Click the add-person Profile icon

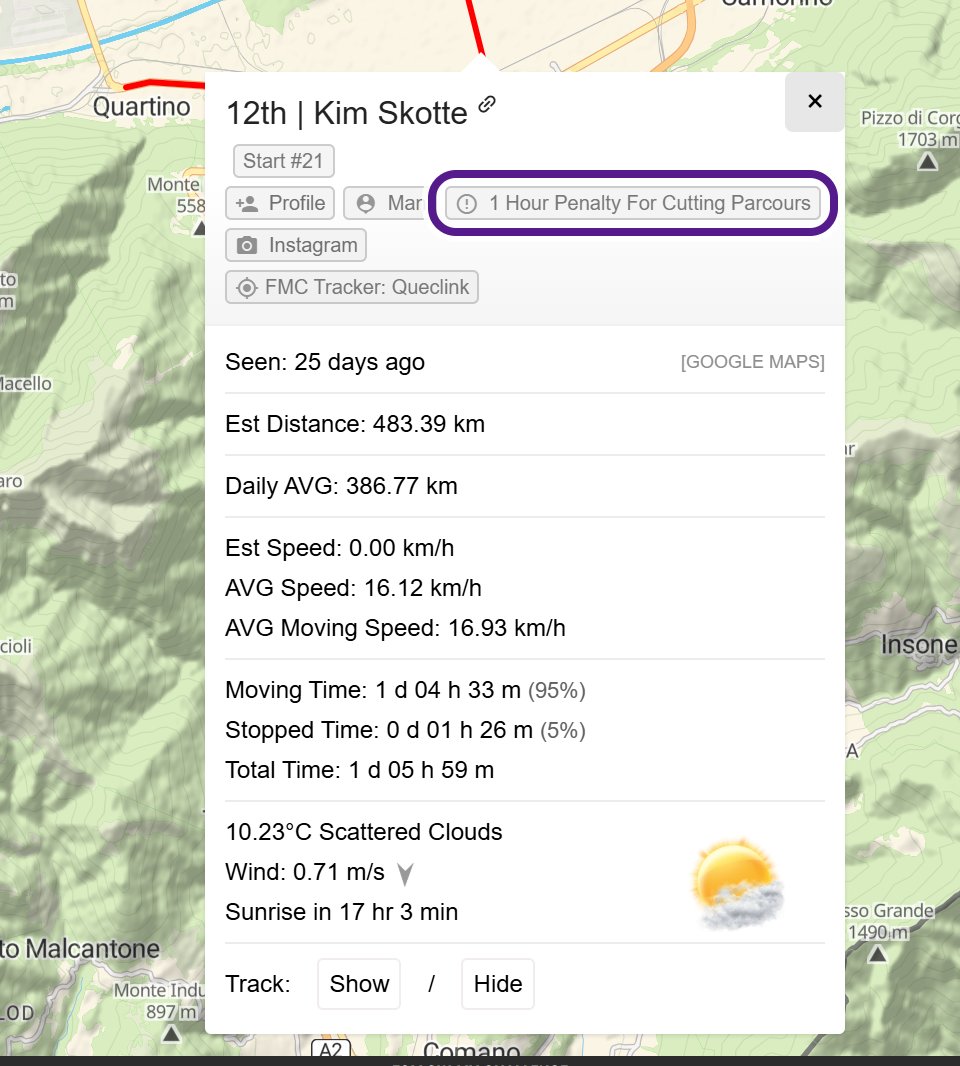247,203
